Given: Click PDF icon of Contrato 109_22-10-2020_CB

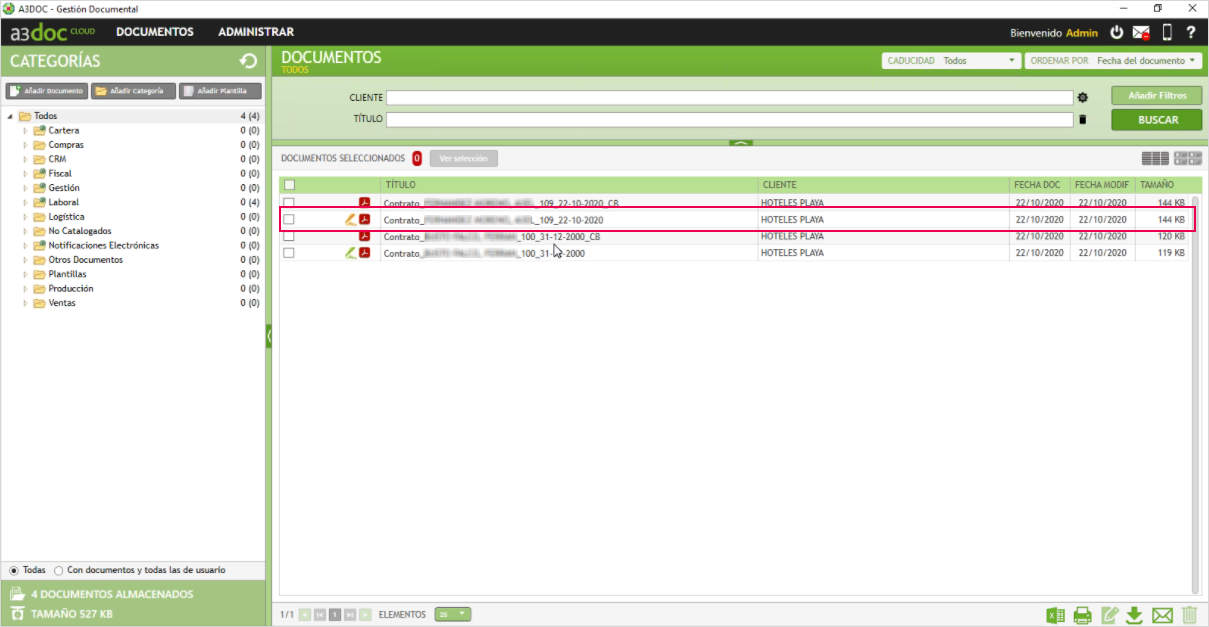Looking at the screenshot, I should 365,203.
